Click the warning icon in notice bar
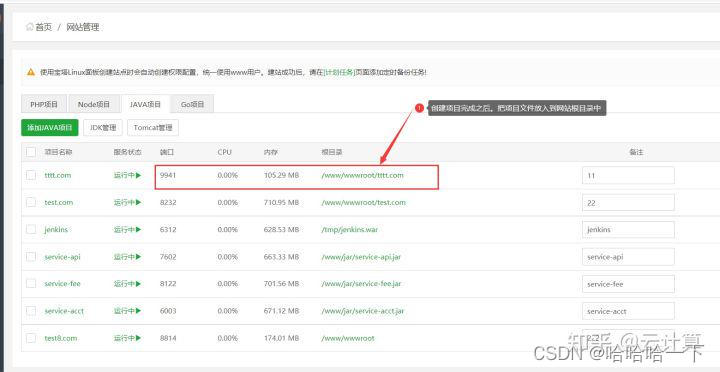Screen dimensions: 720x372 tap(31, 72)
